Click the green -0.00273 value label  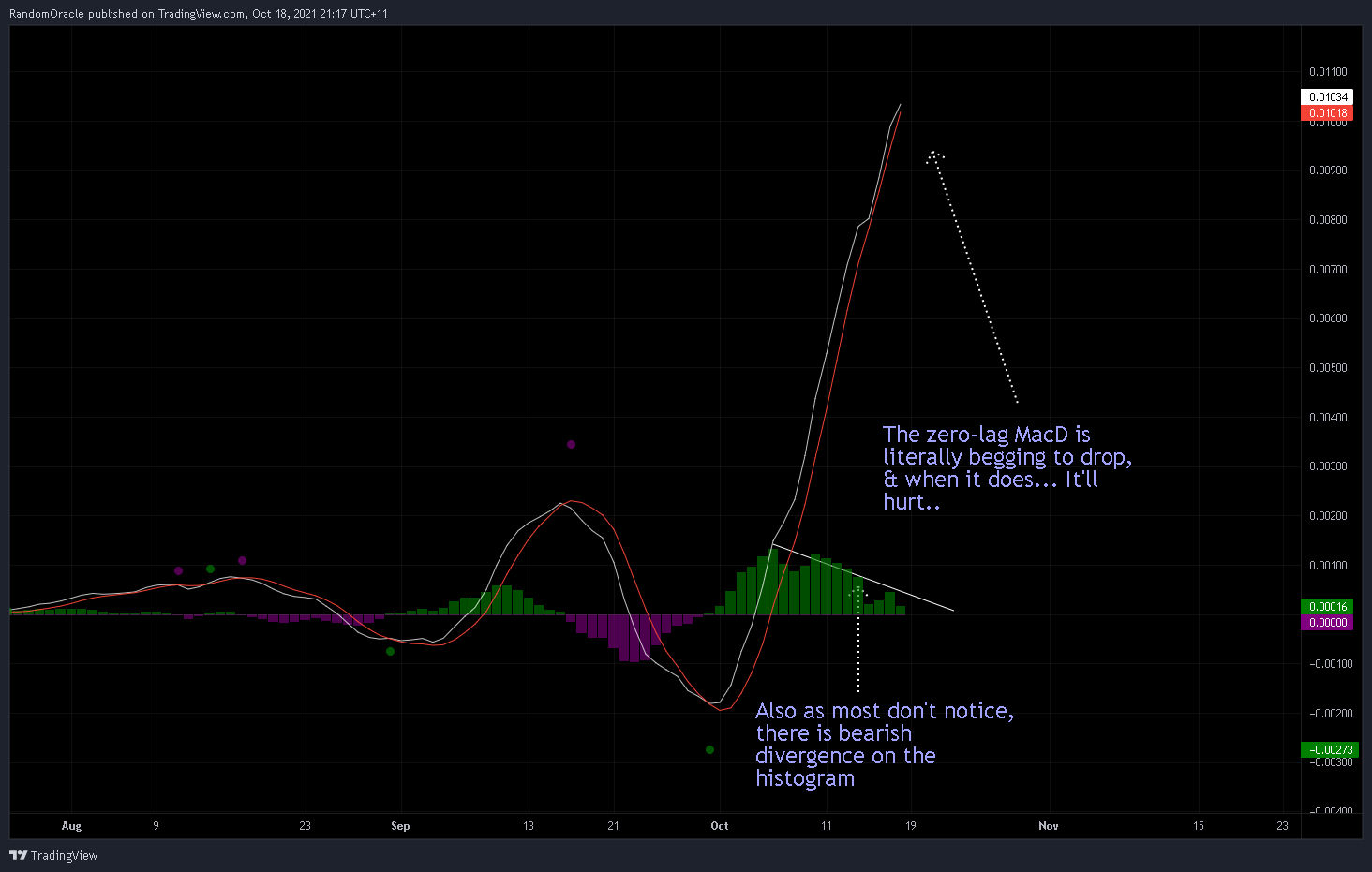pyautogui.click(x=1329, y=750)
